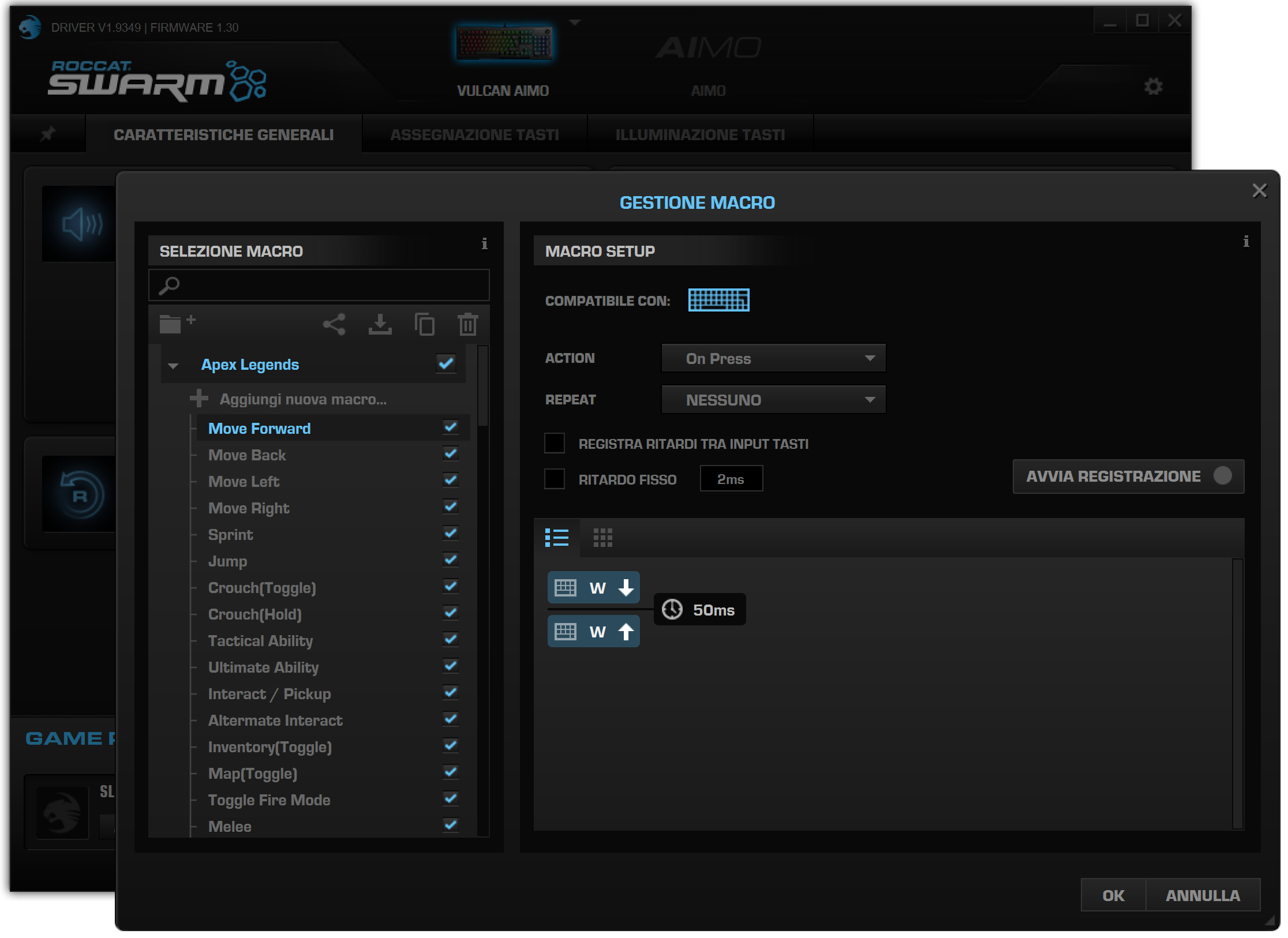Click the macro search field
The height and width of the screenshot is (938, 1288).
[x=319, y=285]
